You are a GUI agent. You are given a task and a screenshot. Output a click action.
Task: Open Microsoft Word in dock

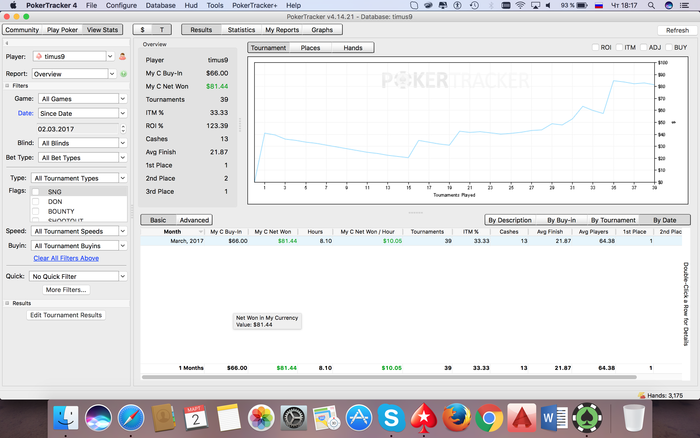coord(554,418)
